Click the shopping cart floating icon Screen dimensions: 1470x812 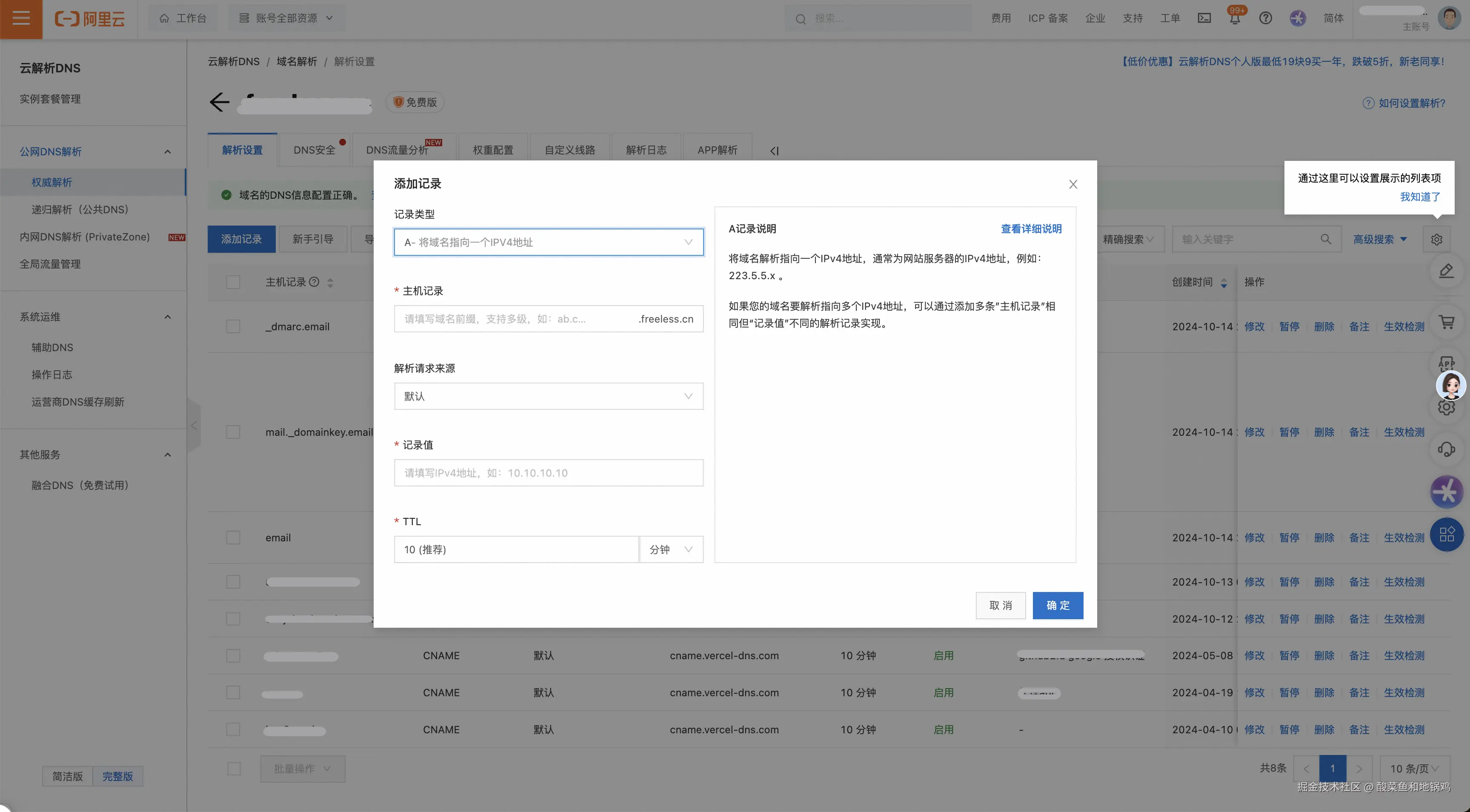pyautogui.click(x=1447, y=323)
